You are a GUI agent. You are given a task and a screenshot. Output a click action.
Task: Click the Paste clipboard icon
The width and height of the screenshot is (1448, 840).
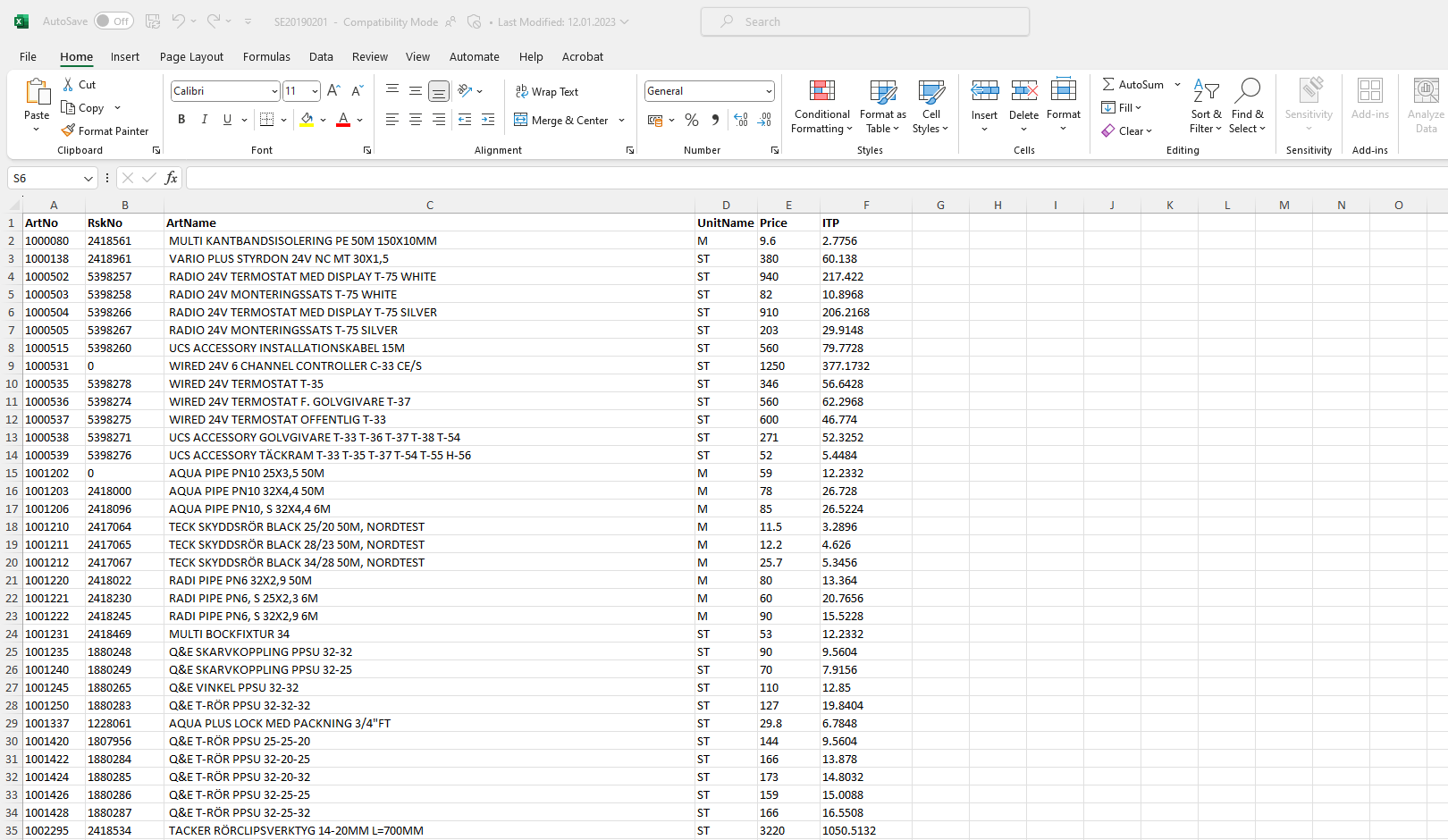37,92
